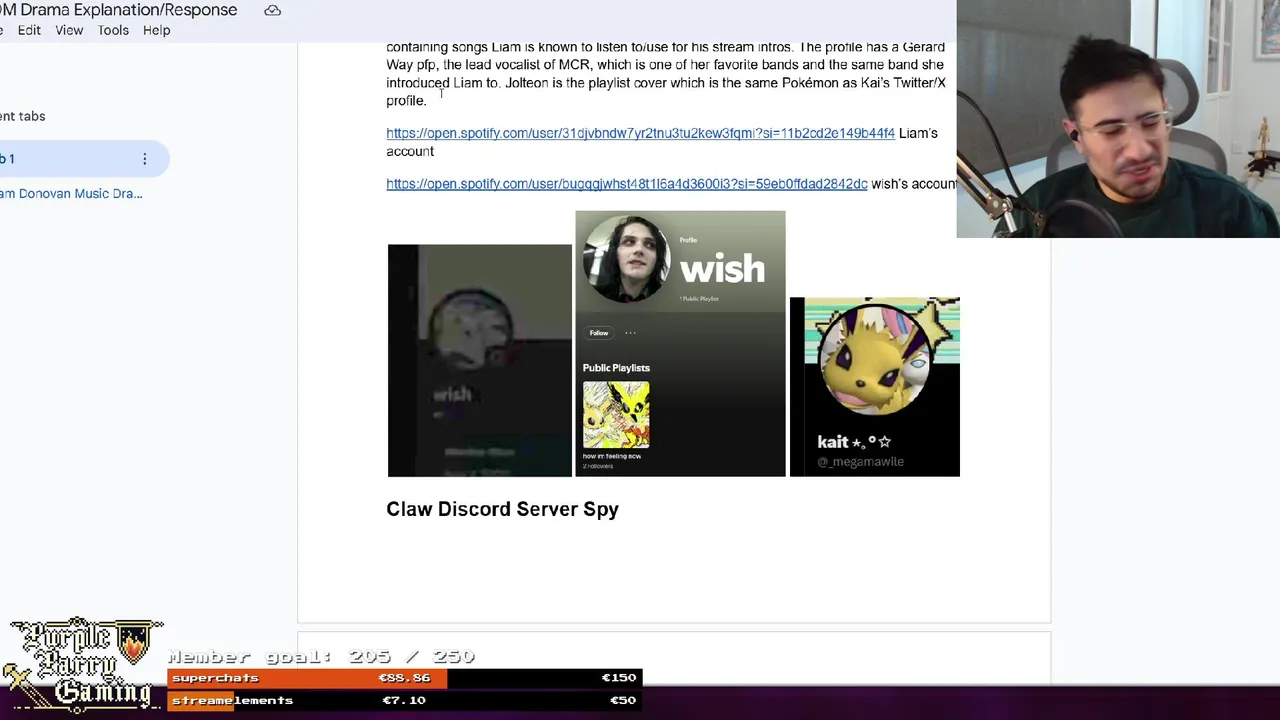The image size is (1280, 720).
Task: Open Liam's Spotify account link
Action: (640, 133)
